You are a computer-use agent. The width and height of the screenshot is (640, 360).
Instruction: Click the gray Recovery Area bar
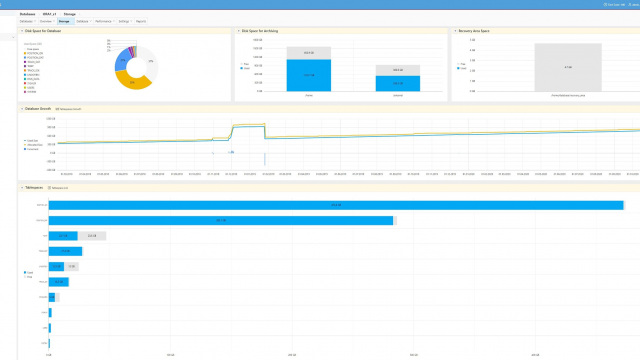[x=568, y=67]
